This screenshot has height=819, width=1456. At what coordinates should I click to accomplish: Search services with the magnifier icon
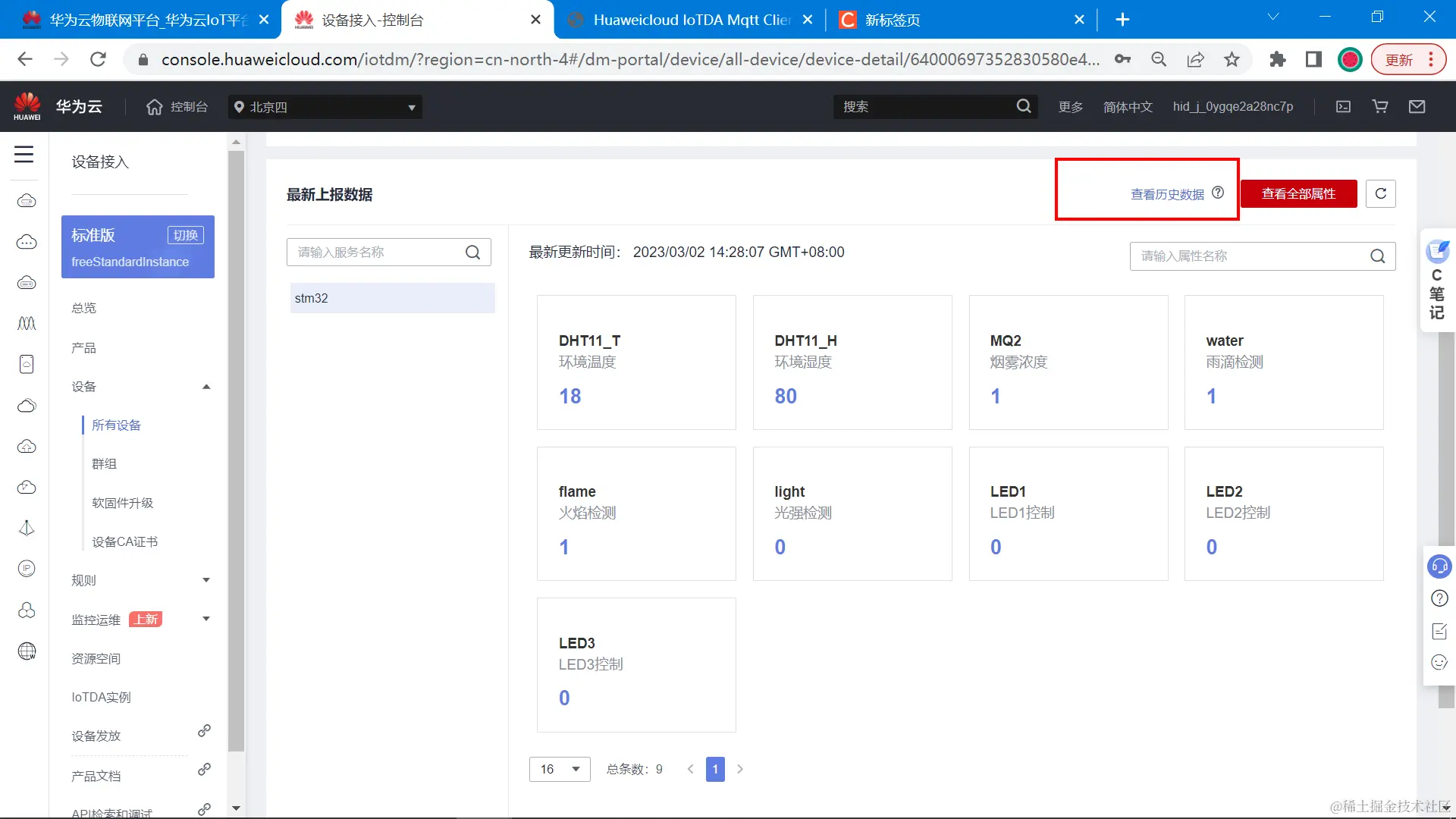pos(472,253)
